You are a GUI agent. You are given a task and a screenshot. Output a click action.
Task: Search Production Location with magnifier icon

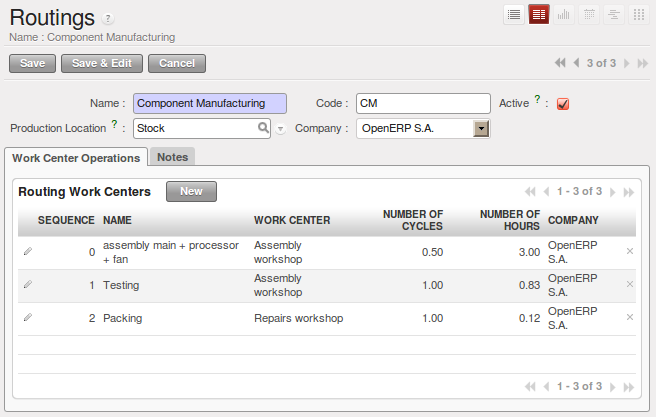pos(263,128)
